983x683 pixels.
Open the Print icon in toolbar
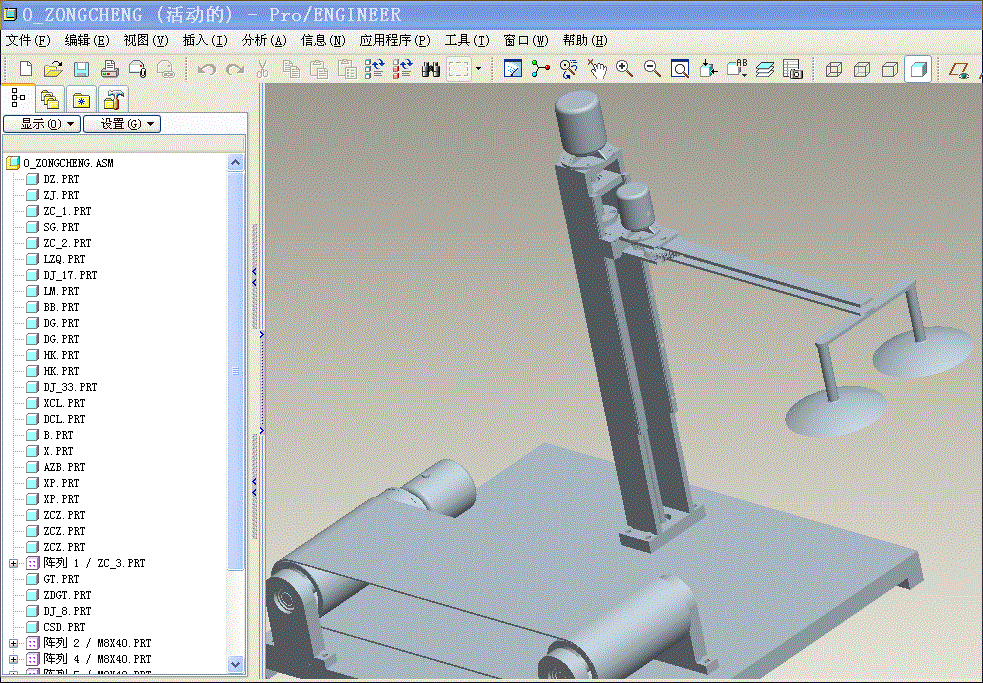[x=110, y=69]
